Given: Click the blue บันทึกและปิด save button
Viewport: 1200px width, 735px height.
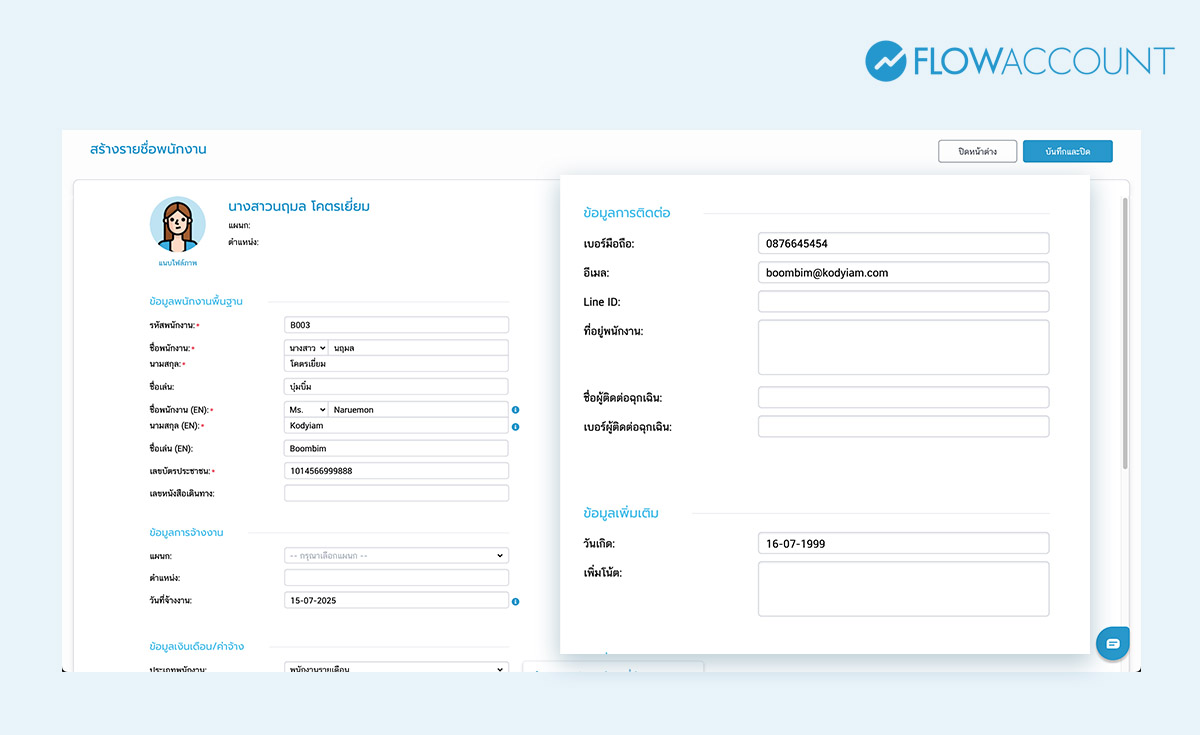Looking at the screenshot, I should (x=1067, y=151).
